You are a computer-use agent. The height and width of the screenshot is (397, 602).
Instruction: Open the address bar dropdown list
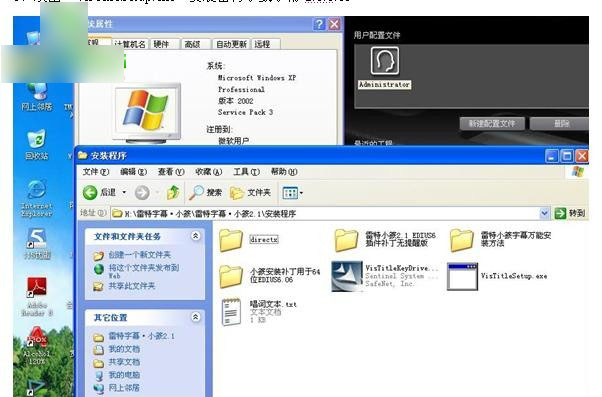point(544,213)
